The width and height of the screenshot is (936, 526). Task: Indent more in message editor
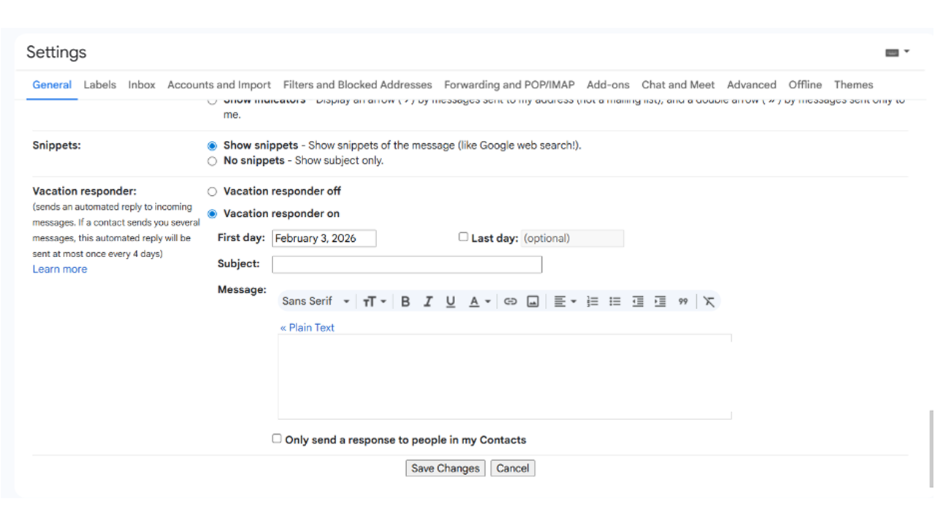pos(660,302)
